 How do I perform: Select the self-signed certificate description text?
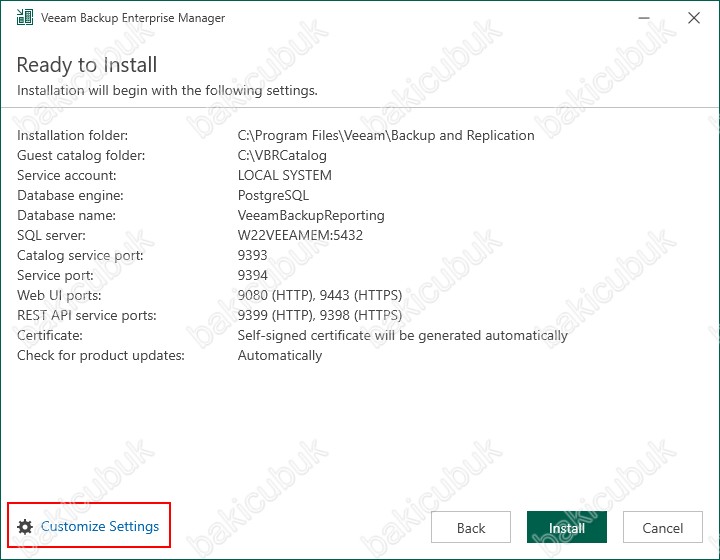[x=403, y=336]
